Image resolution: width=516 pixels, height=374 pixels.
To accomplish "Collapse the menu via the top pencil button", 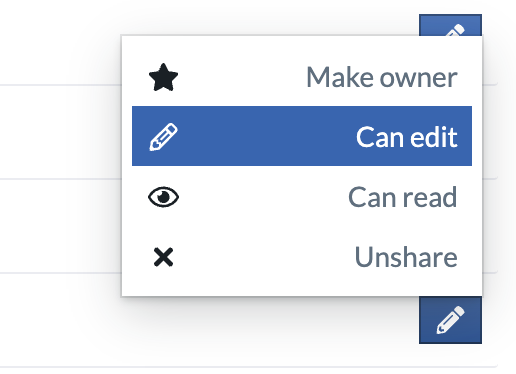I will point(450,25).
